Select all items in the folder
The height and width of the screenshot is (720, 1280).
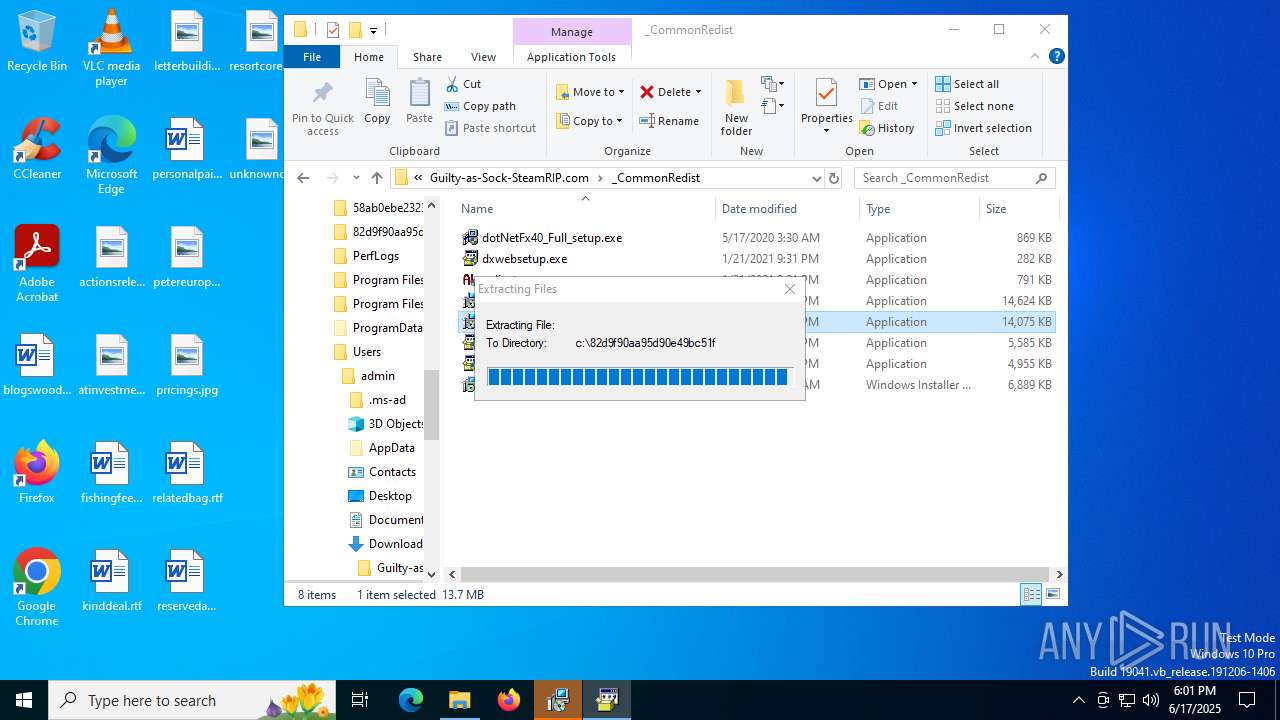967,84
